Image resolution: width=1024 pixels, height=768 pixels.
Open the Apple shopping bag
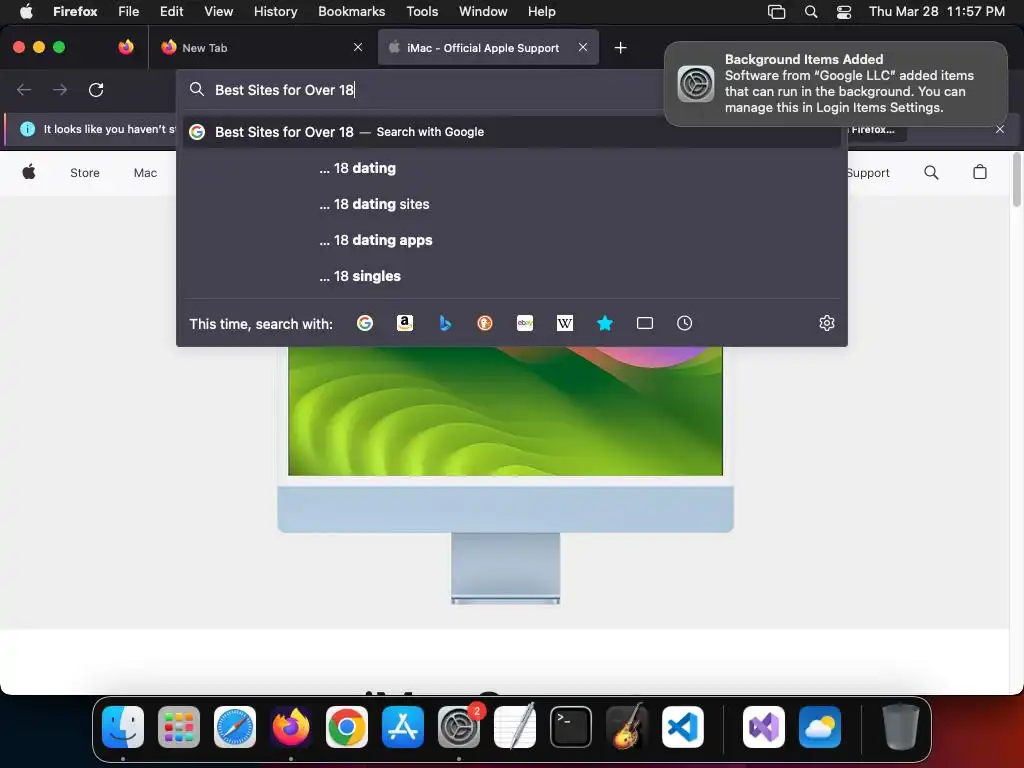click(x=980, y=172)
